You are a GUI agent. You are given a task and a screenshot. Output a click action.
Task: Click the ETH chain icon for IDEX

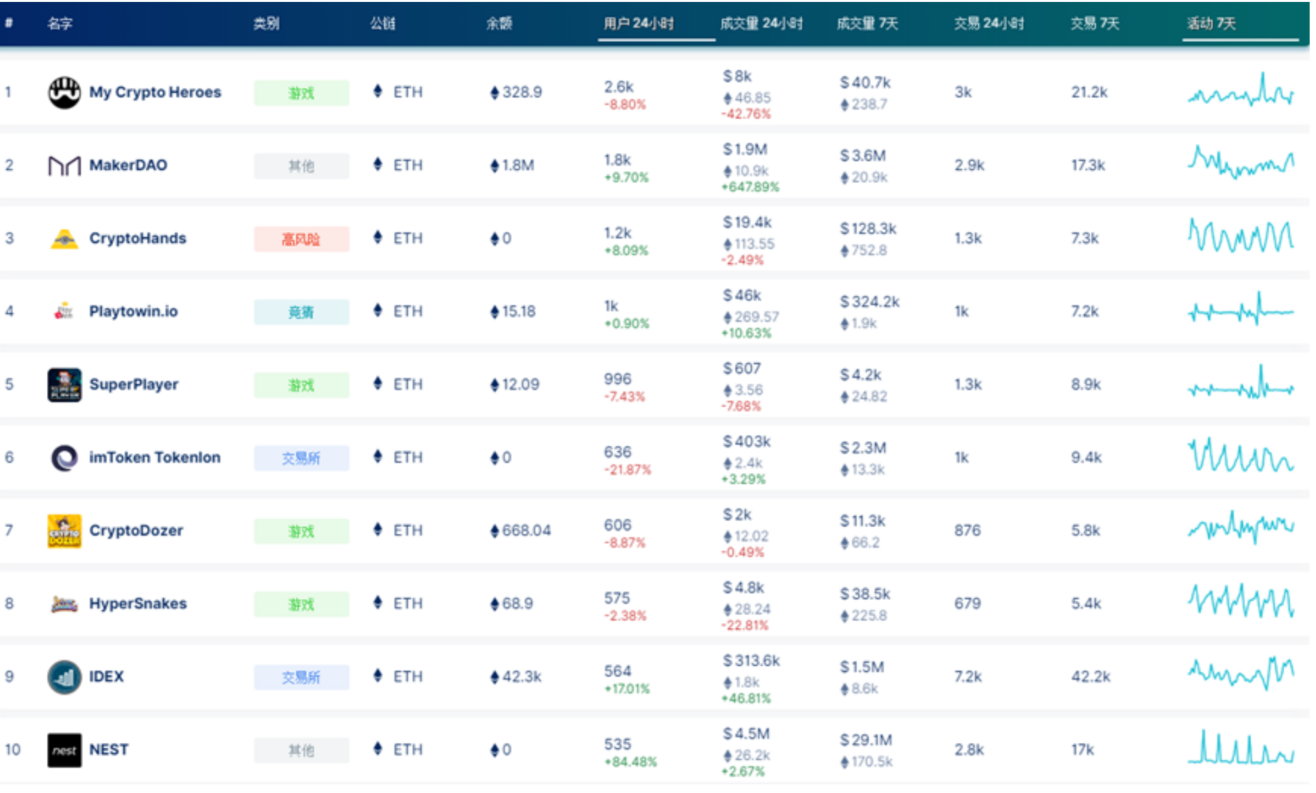[378, 676]
